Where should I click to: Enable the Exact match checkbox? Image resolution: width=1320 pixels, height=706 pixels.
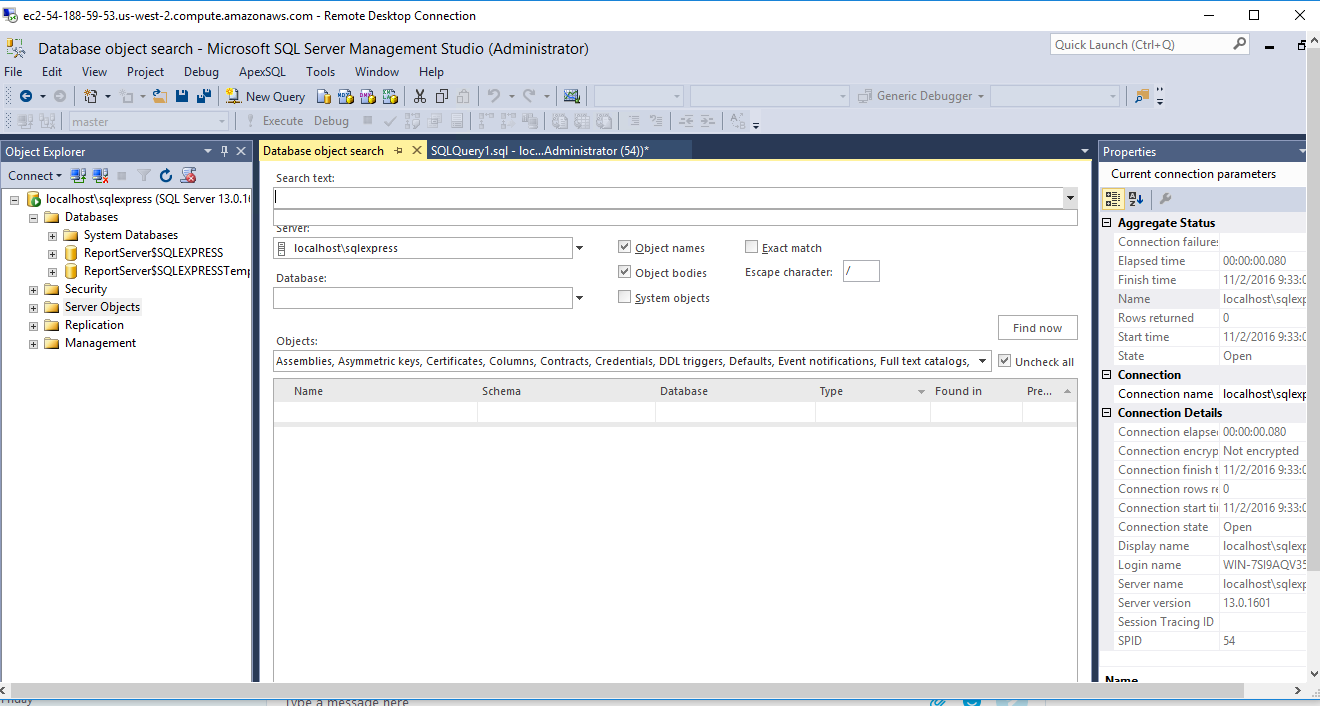(752, 247)
